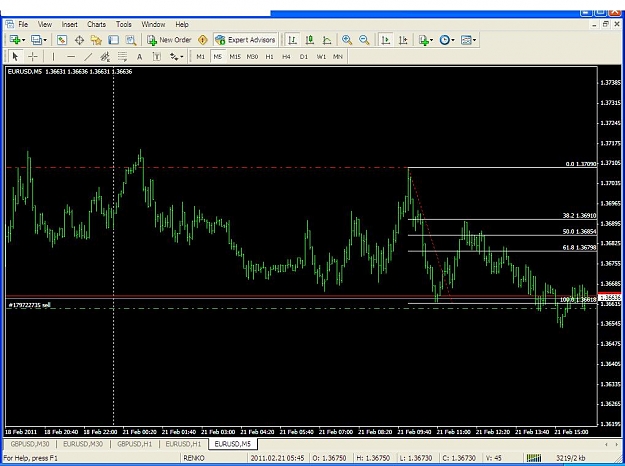Open the Periods clock icon
Image resolution: width=625 pixels, height=466 pixels.
click(x=444, y=40)
